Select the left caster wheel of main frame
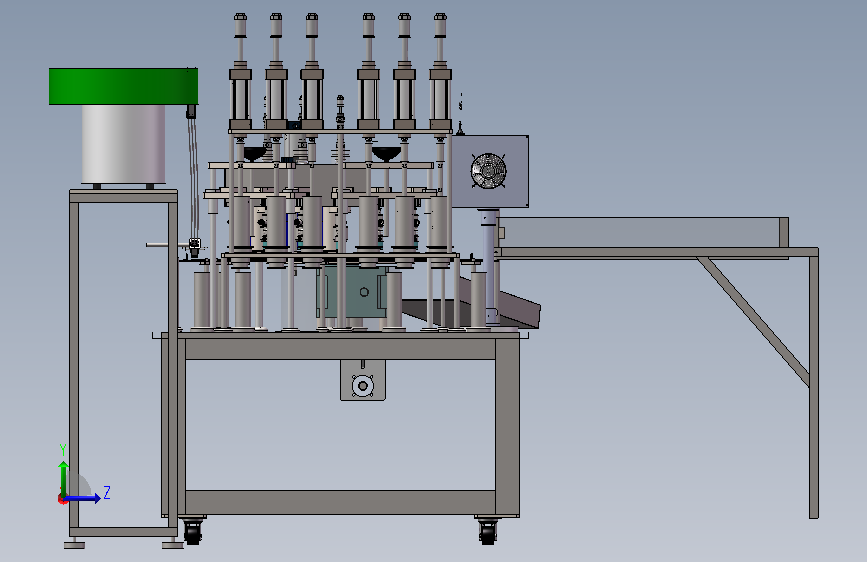Screen dimensions: 867x562 [192, 532]
